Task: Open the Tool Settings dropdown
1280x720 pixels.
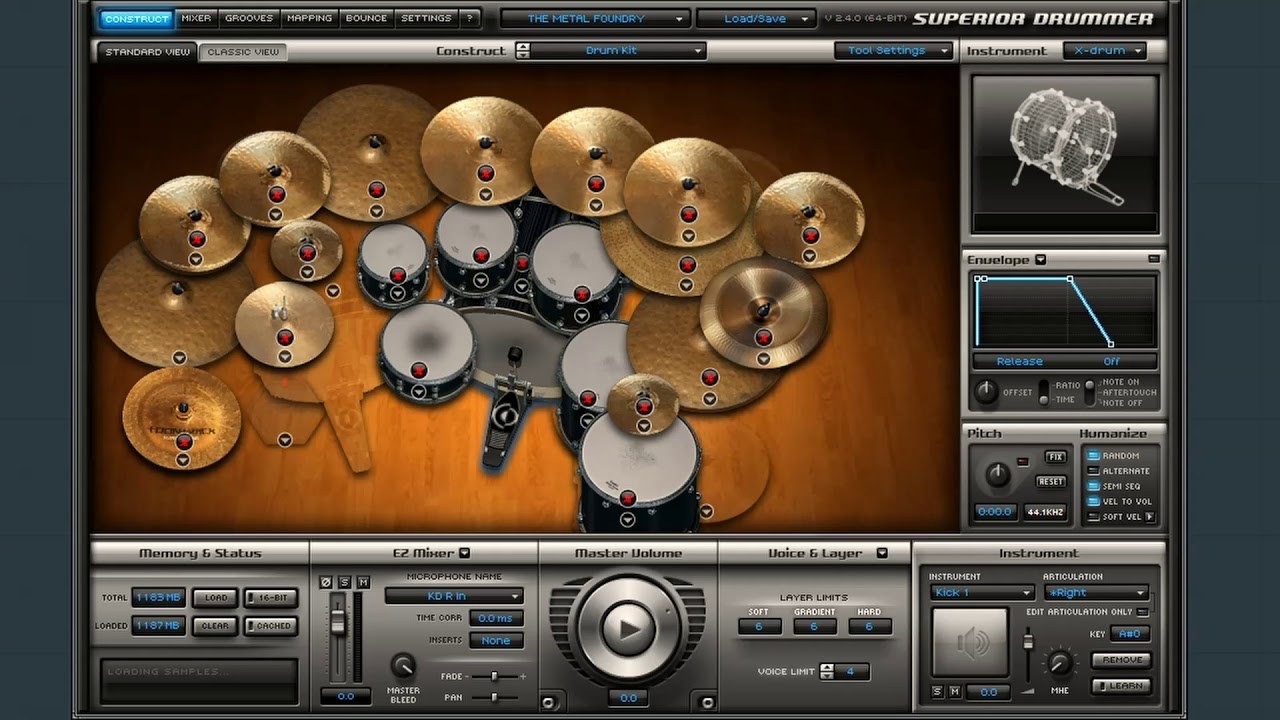Action: [894, 50]
